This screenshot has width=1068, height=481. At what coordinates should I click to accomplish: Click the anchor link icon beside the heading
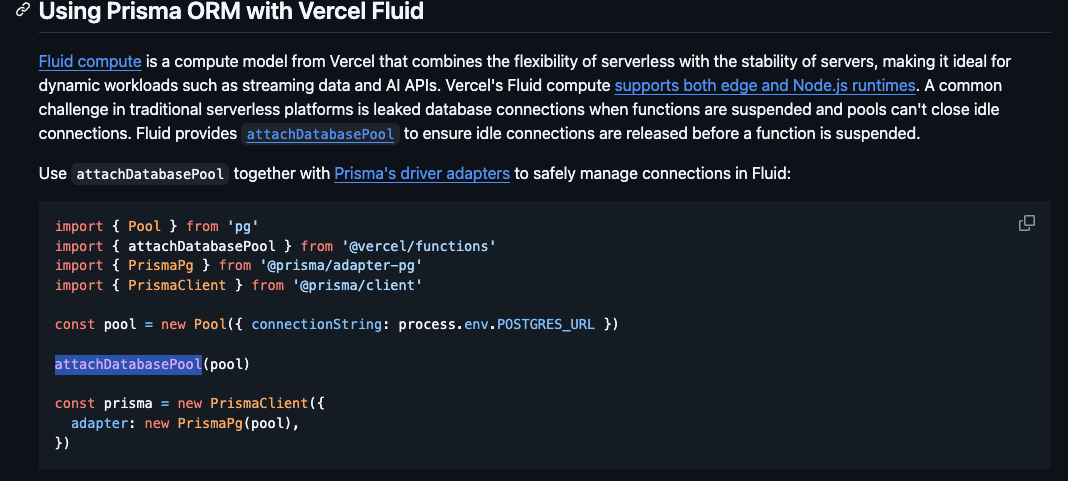(x=23, y=12)
